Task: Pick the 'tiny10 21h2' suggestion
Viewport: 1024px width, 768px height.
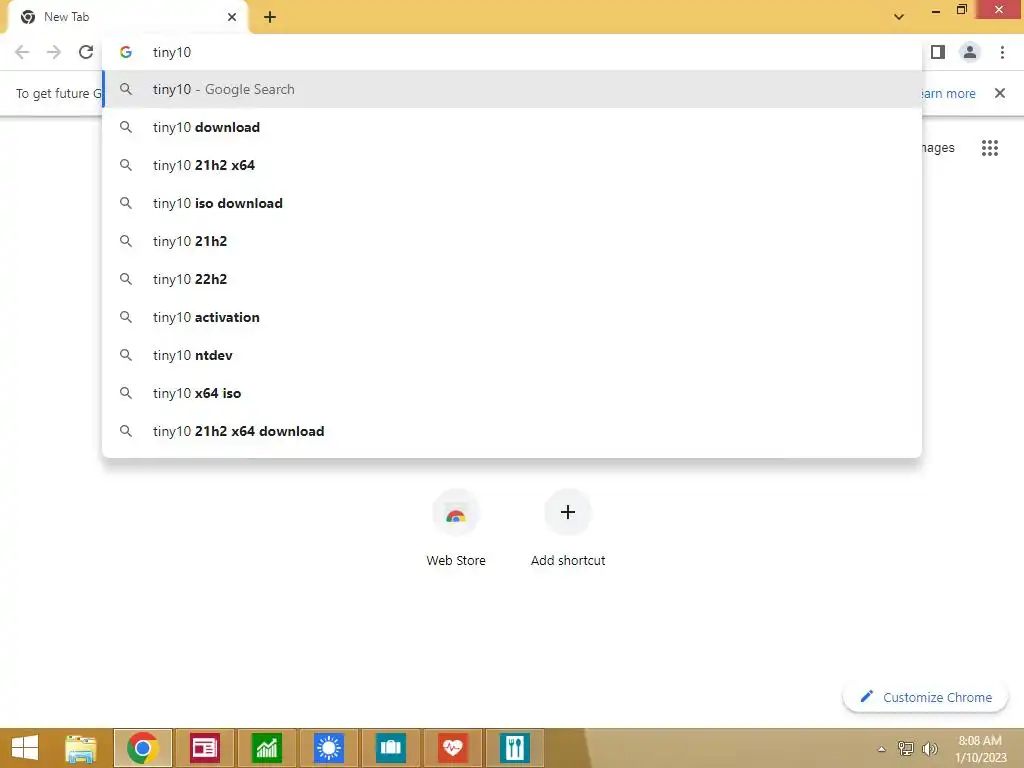Action: pyautogui.click(x=512, y=241)
